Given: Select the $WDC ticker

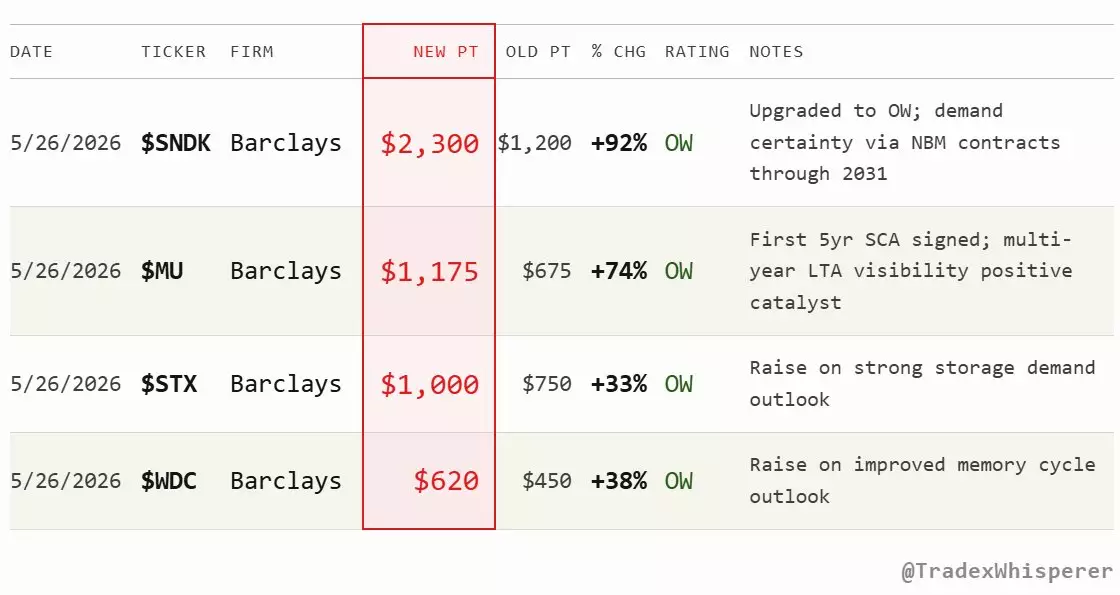Looking at the screenshot, I should pyautogui.click(x=169, y=481).
